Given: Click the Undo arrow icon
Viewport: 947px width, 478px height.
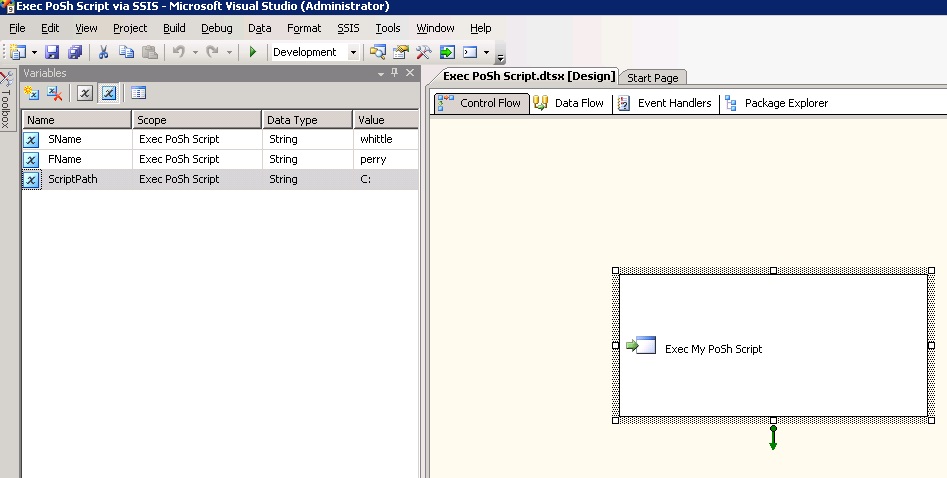Looking at the screenshot, I should [x=178, y=53].
